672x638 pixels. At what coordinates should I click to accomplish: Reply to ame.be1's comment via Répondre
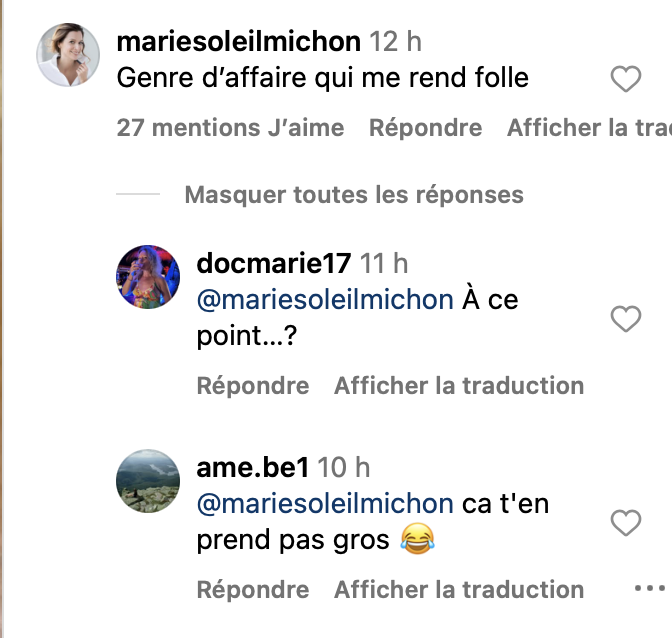253,590
